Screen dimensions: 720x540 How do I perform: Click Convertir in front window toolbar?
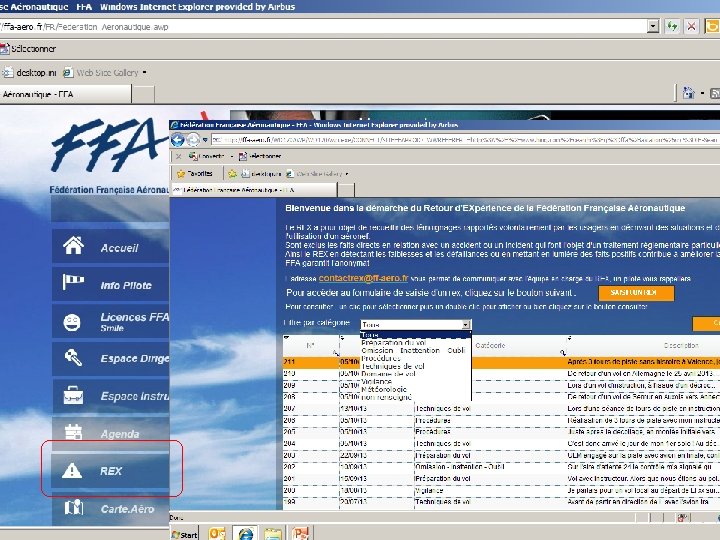(x=207, y=157)
